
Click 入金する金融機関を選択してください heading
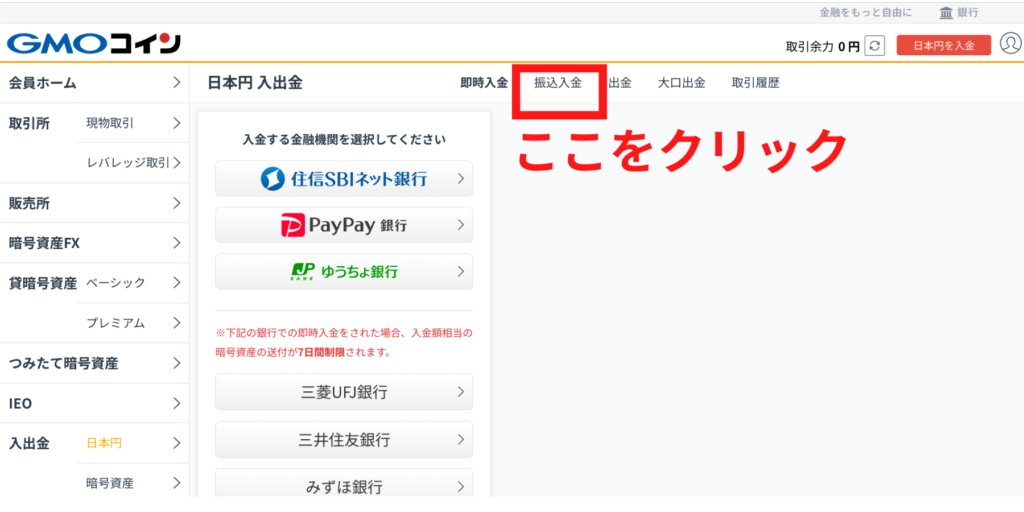344,139
